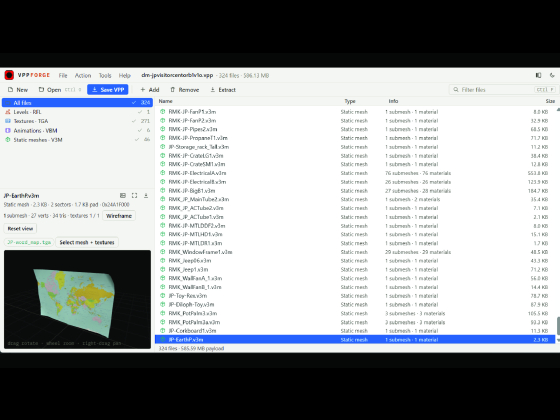This screenshot has width=560, height=420.
Task: Select the JP-EarthP.v3m file row
Action: pyautogui.click(x=355, y=339)
